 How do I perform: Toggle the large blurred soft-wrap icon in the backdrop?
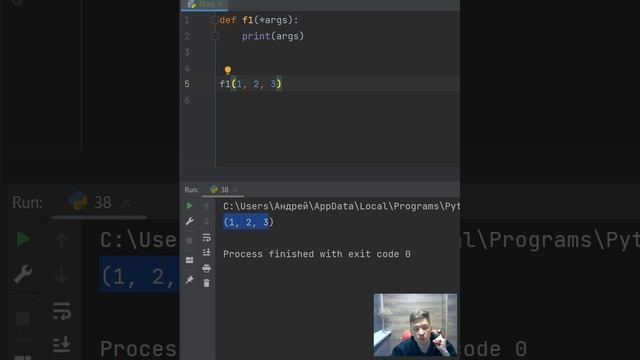pos(62,311)
